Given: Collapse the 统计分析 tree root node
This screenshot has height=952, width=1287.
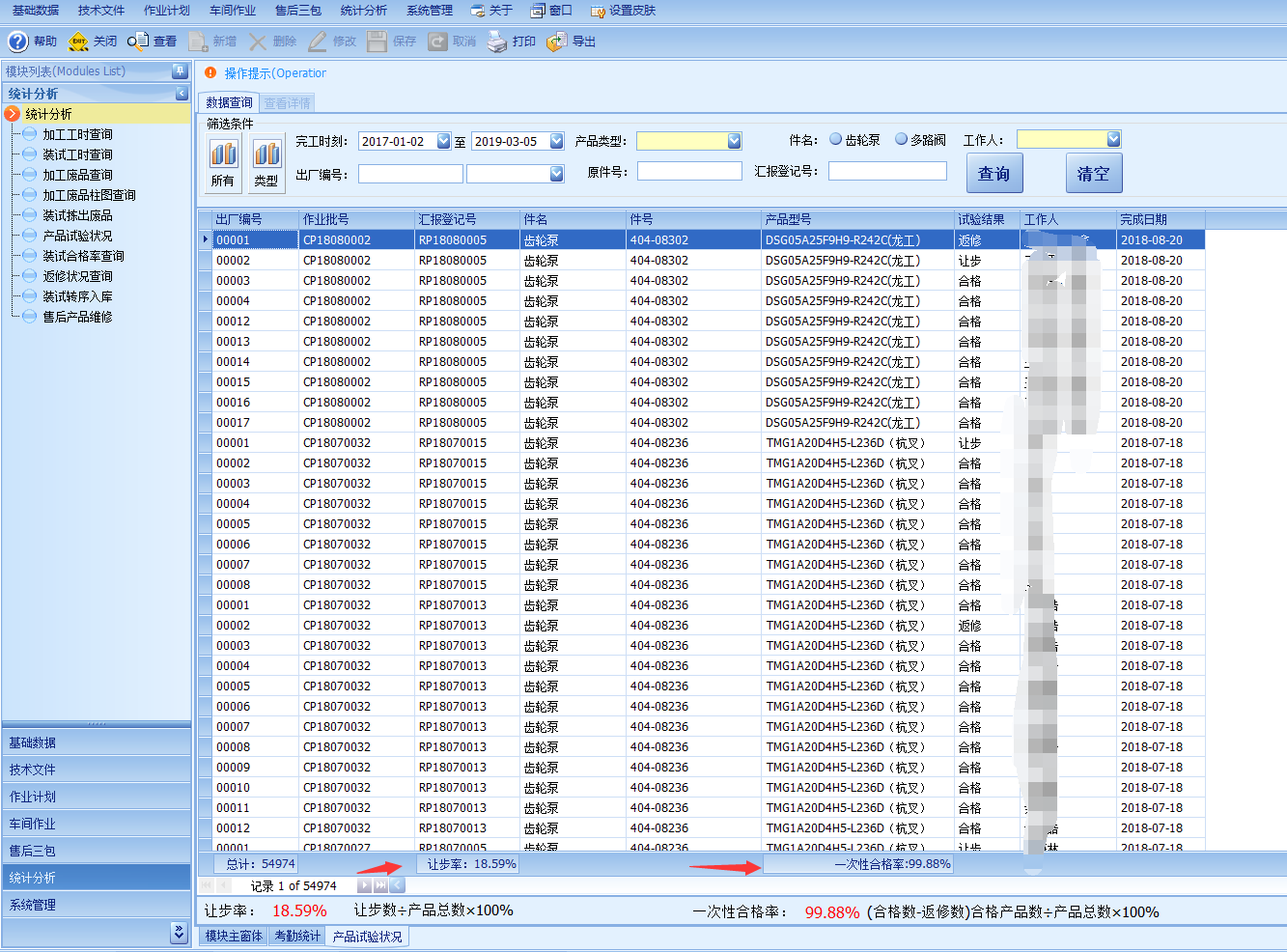Looking at the screenshot, I should coord(13,114).
